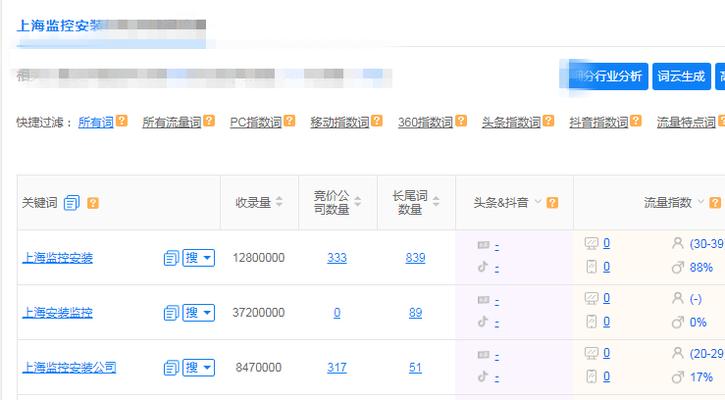Filter by 流量特点词
The image size is (725, 400).
pyautogui.click(x=686, y=122)
